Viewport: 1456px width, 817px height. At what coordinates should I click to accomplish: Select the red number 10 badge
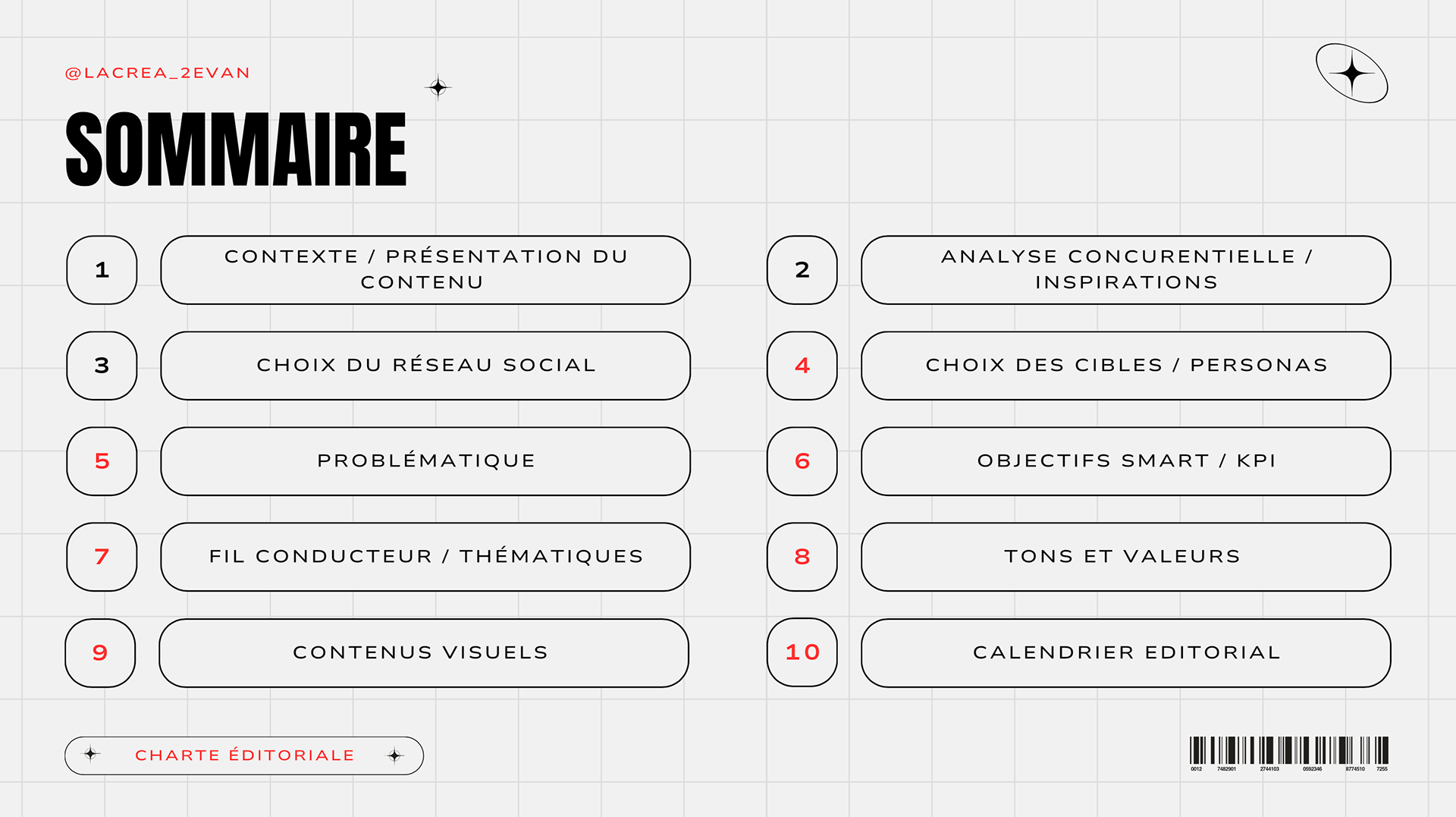(x=802, y=652)
